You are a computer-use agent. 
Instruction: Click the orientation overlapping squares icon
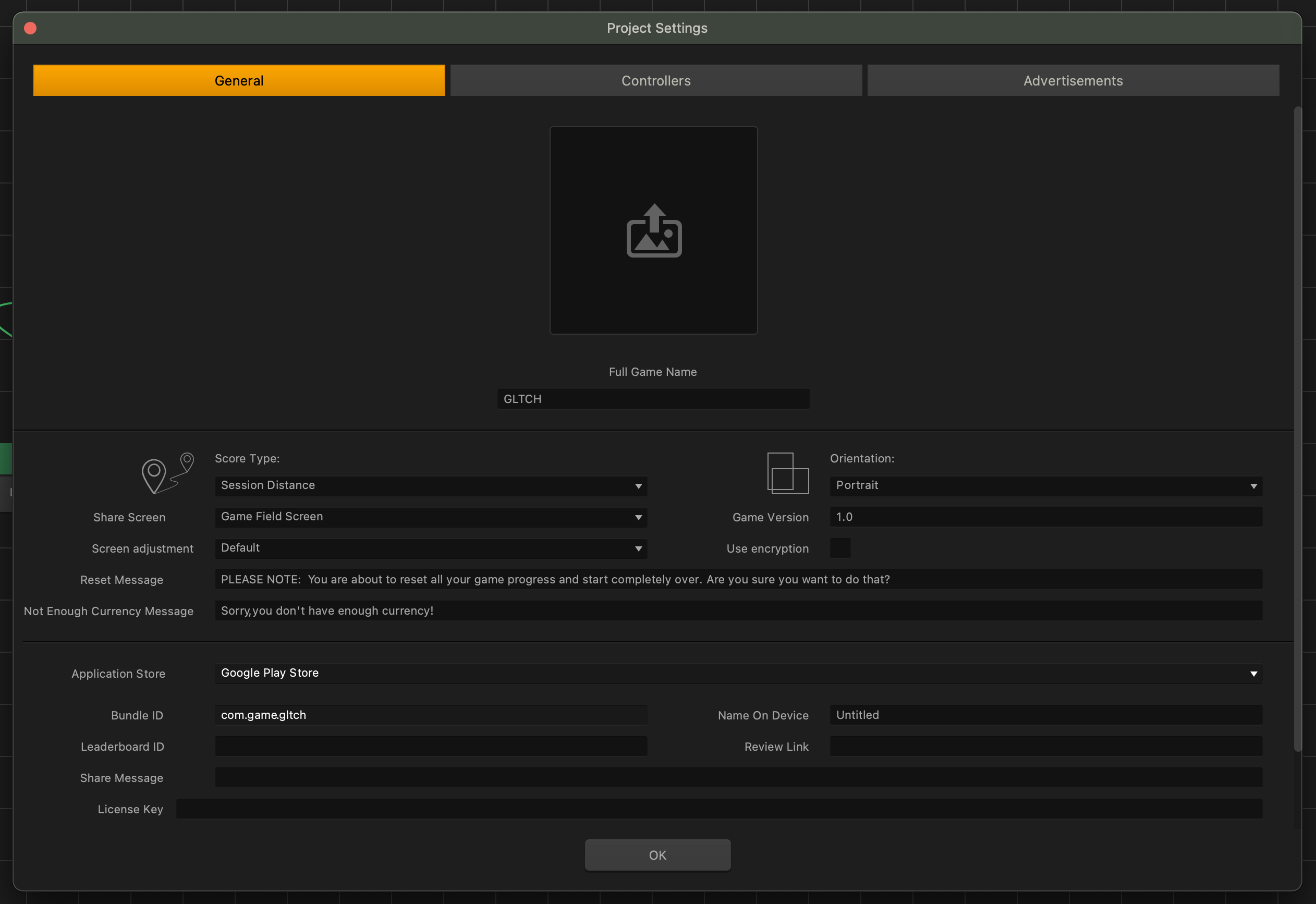point(787,473)
